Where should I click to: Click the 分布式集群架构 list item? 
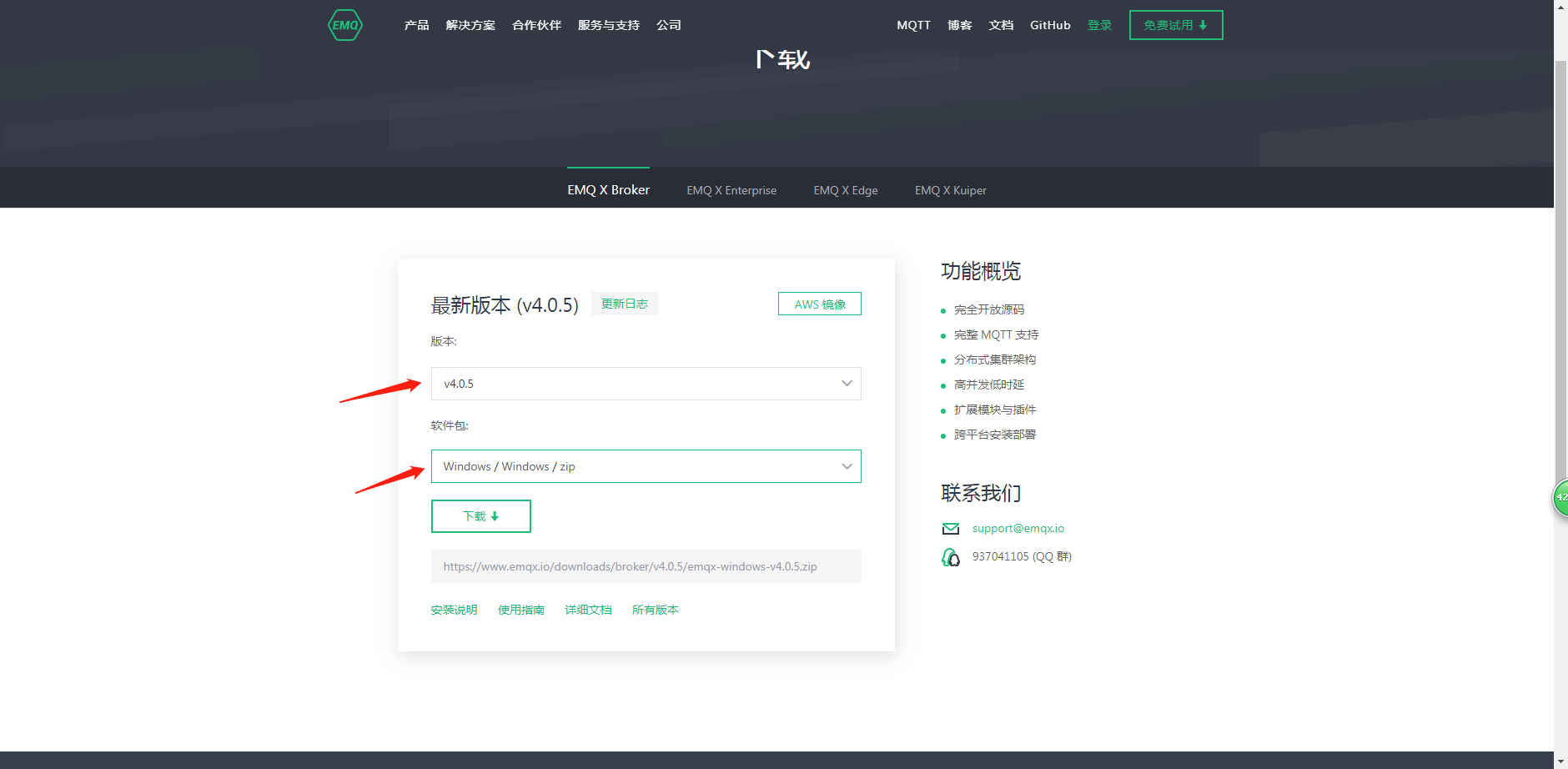pyautogui.click(x=995, y=359)
